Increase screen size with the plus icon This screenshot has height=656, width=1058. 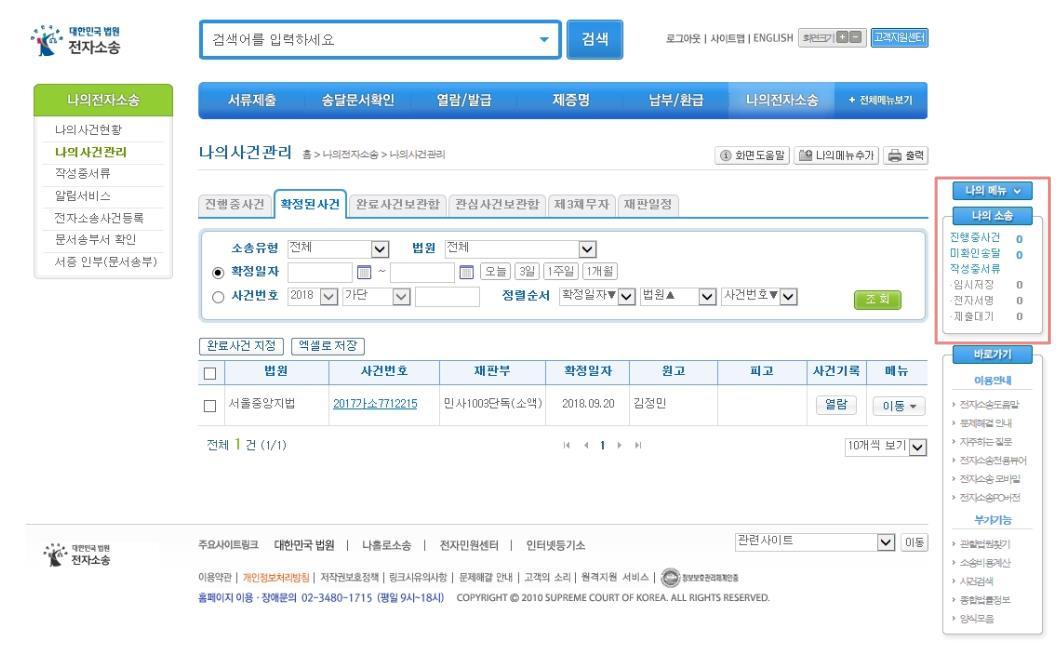coord(842,37)
